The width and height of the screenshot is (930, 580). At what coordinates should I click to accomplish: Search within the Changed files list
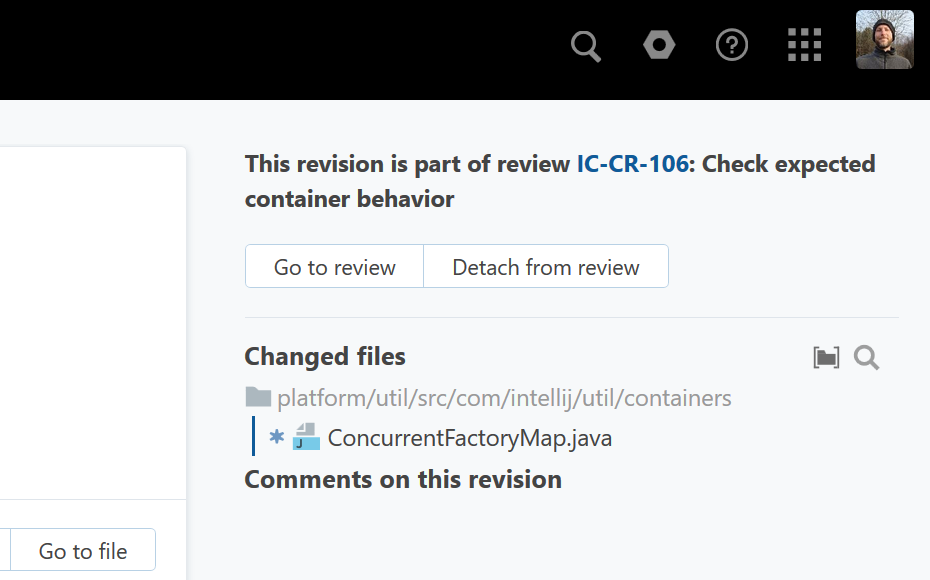[x=866, y=358]
